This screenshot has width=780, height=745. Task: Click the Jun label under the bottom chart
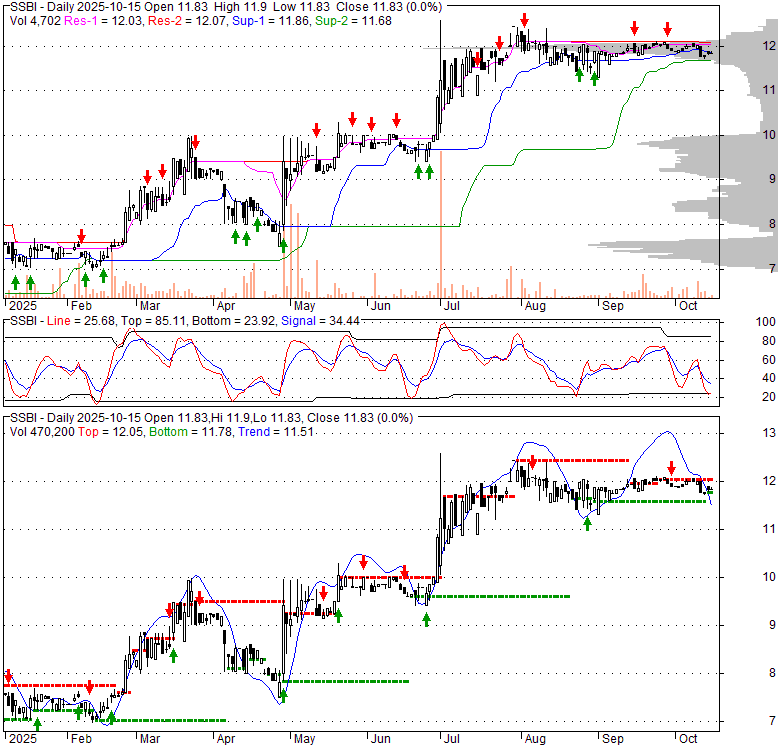coord(381,739)
